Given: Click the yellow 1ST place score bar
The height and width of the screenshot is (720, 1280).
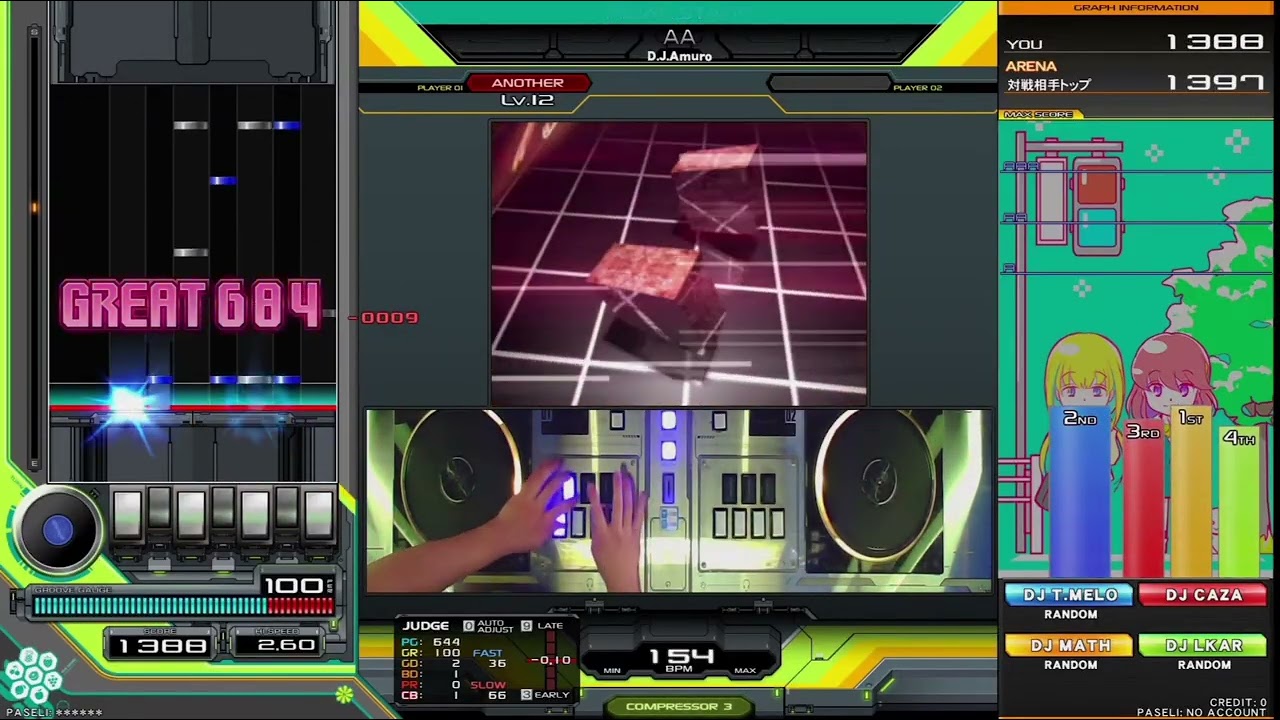Looking at the screenshot, I should tap(1191, 492).
